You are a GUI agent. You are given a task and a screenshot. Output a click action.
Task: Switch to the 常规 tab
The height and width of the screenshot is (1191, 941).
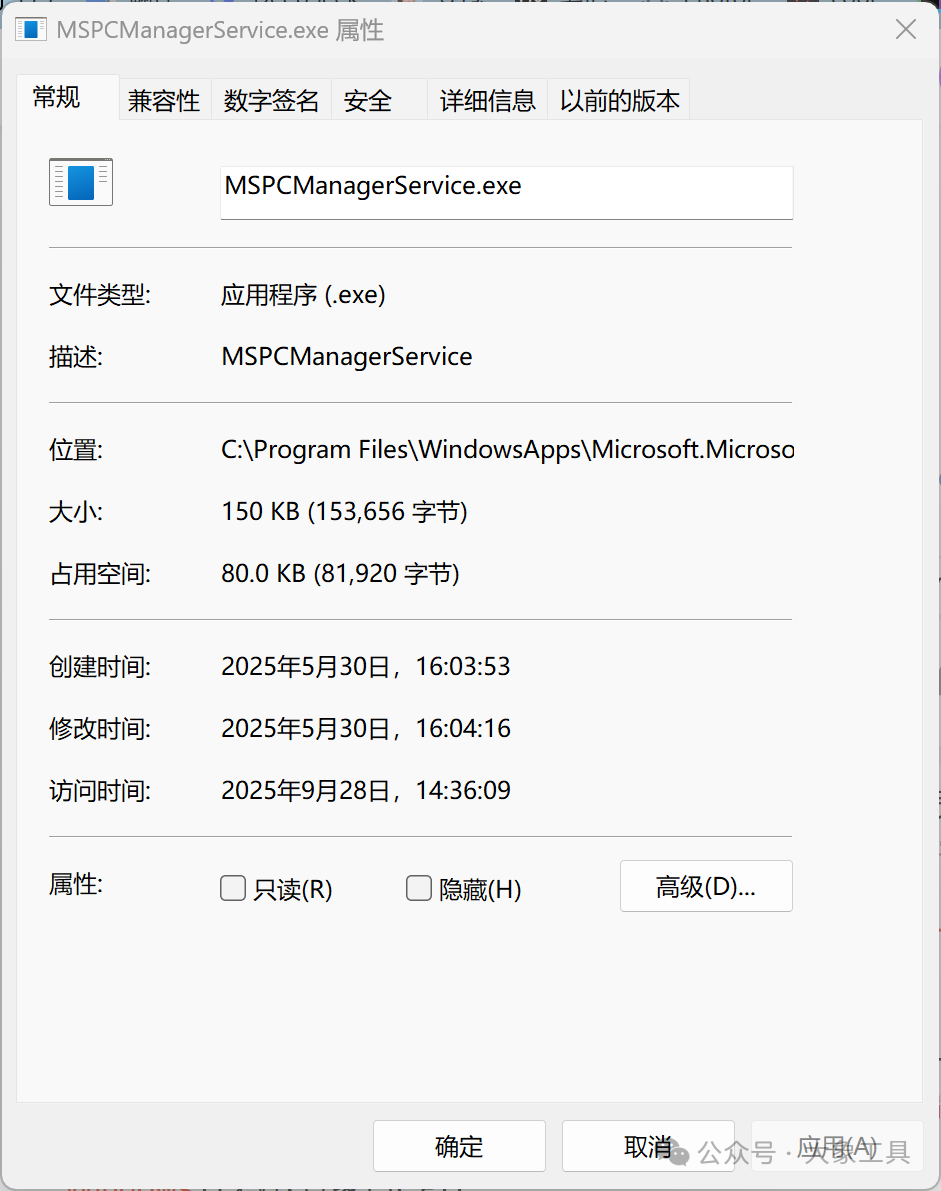point(57,98)
